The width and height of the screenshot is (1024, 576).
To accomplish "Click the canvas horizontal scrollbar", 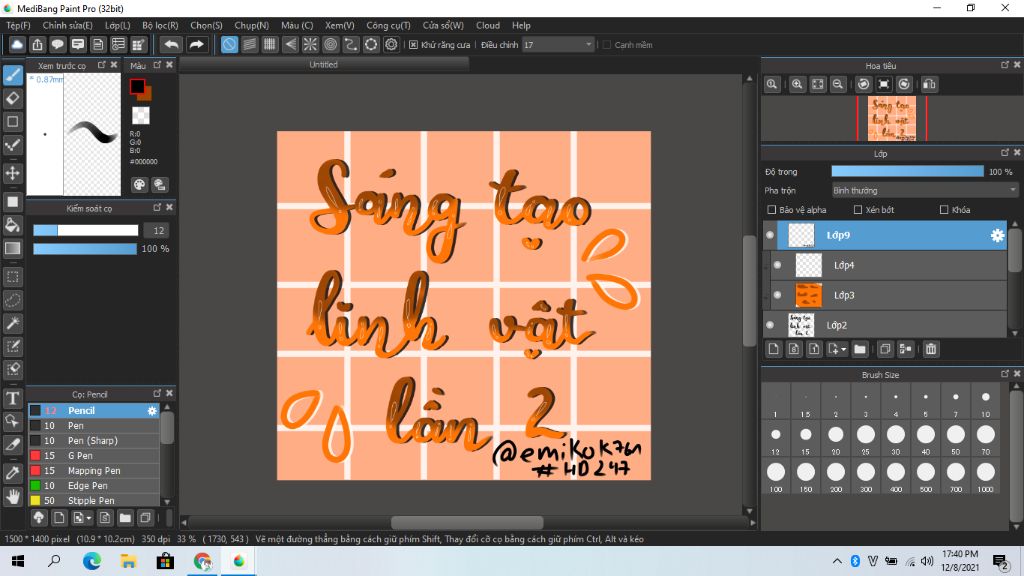I will click(467, 523).
